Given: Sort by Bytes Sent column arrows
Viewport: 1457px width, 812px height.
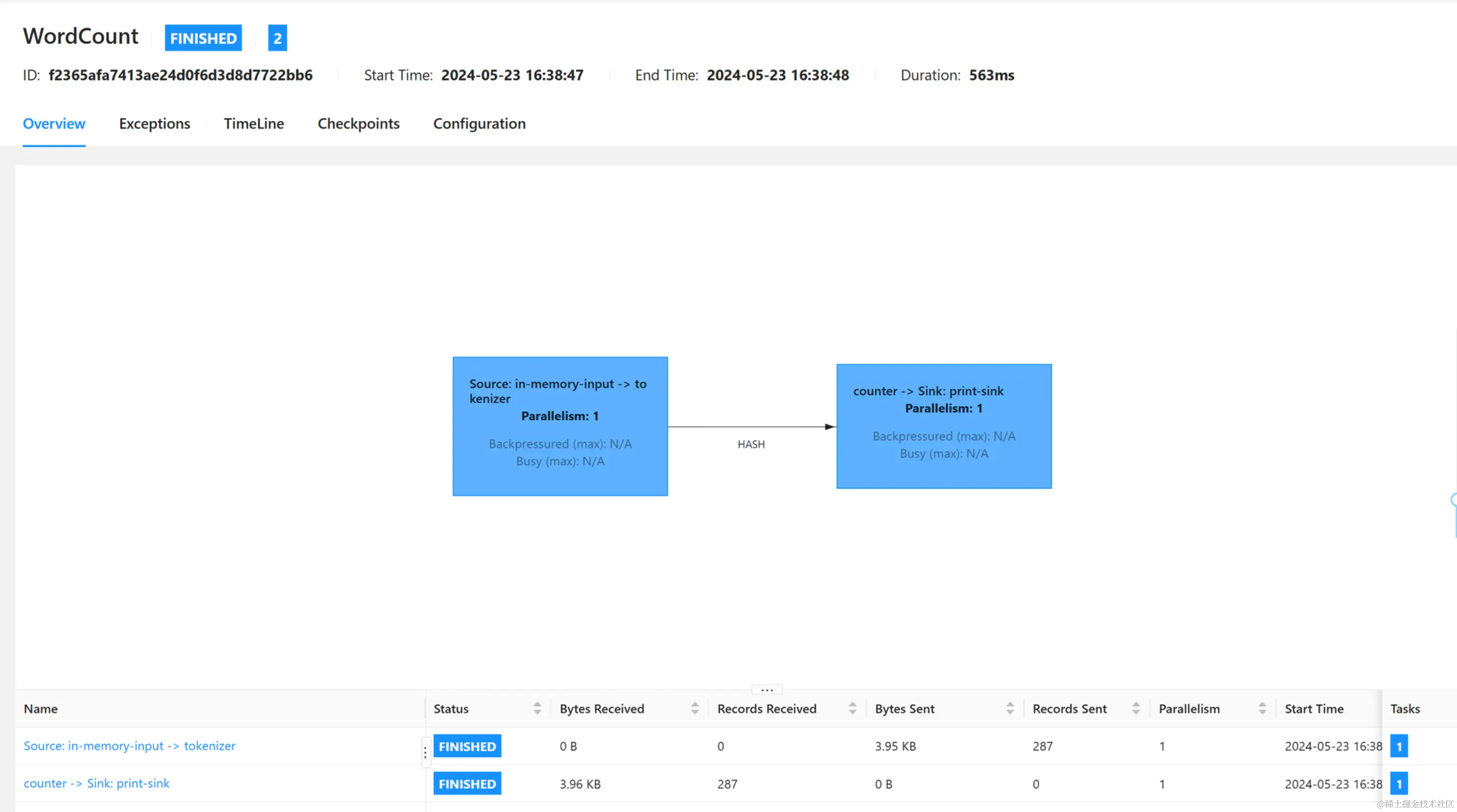Looking at the screenshot, I should (x=1009, y=708).
